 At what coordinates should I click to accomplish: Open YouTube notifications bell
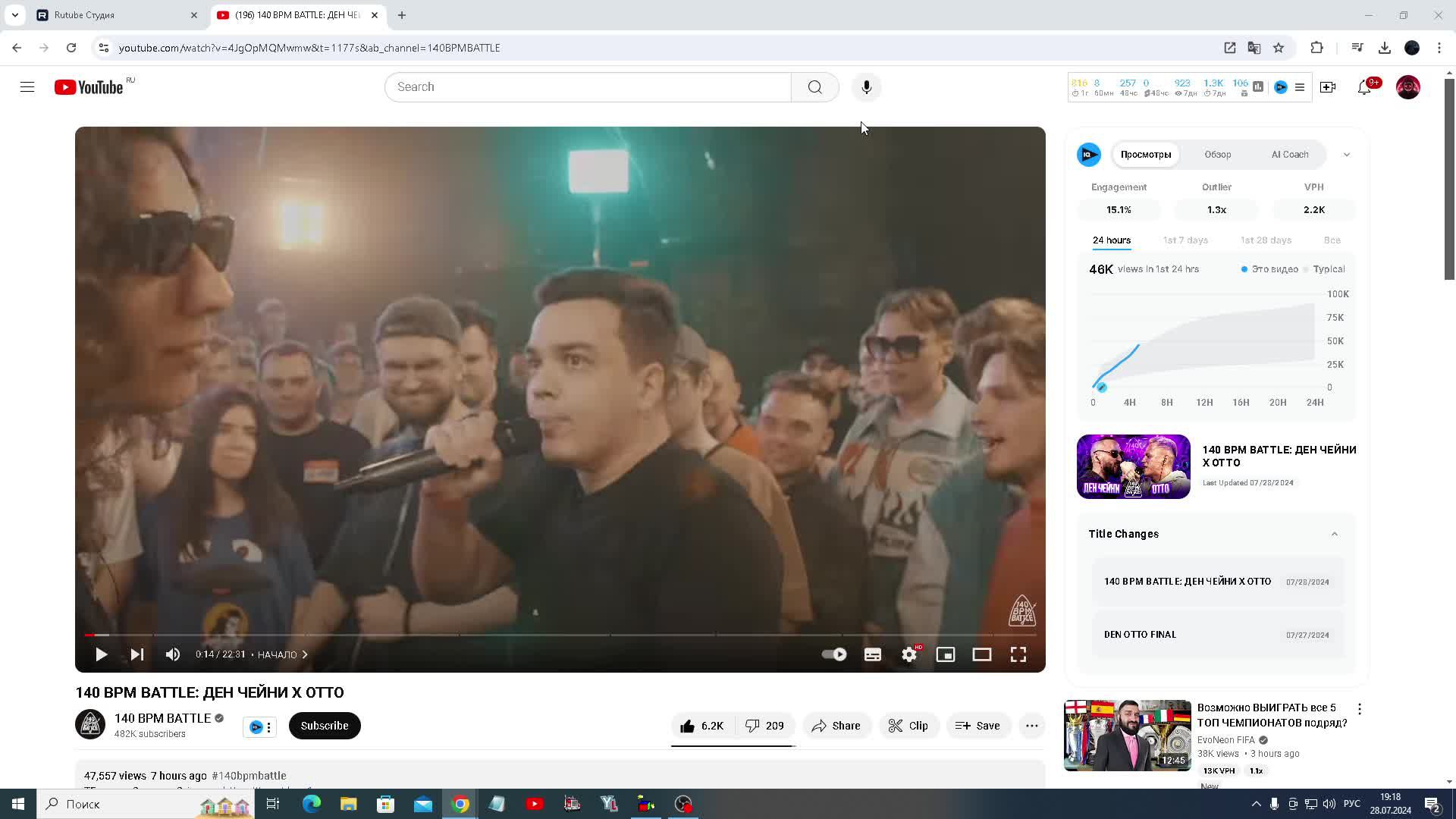coord(1364,87)
